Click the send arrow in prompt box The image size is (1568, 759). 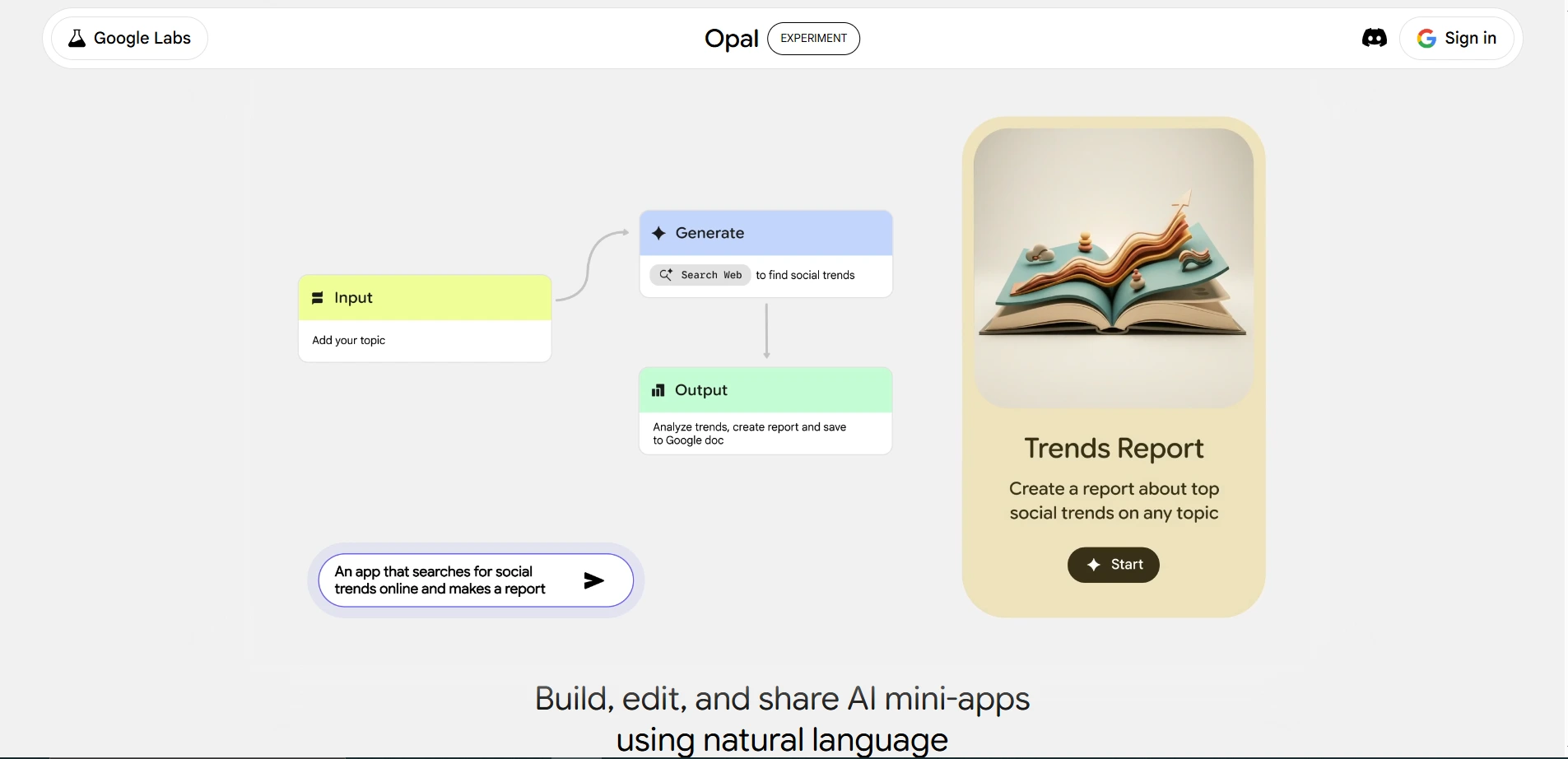[x=593, y=581]
